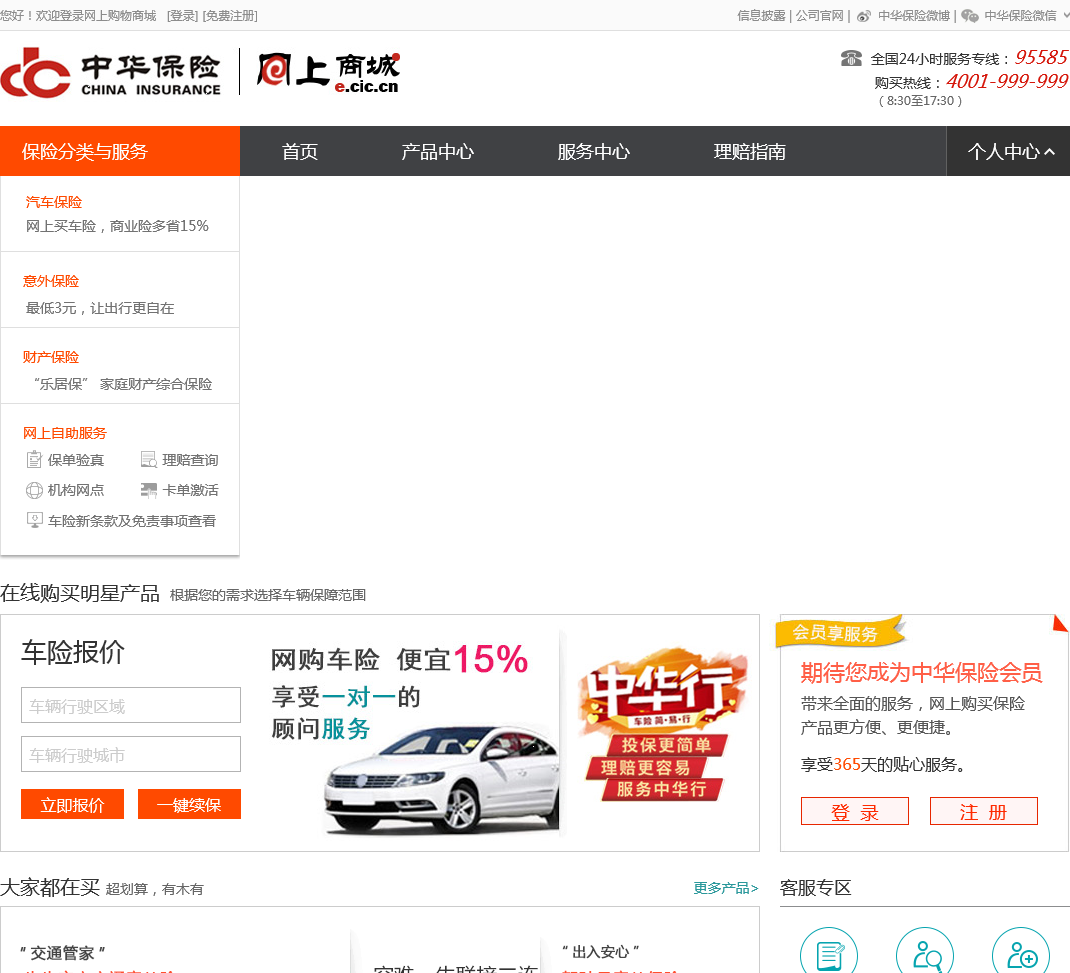1070x973 pixels.
Task: Click the '交通管家' product title
Action: (x=62, y=953)
